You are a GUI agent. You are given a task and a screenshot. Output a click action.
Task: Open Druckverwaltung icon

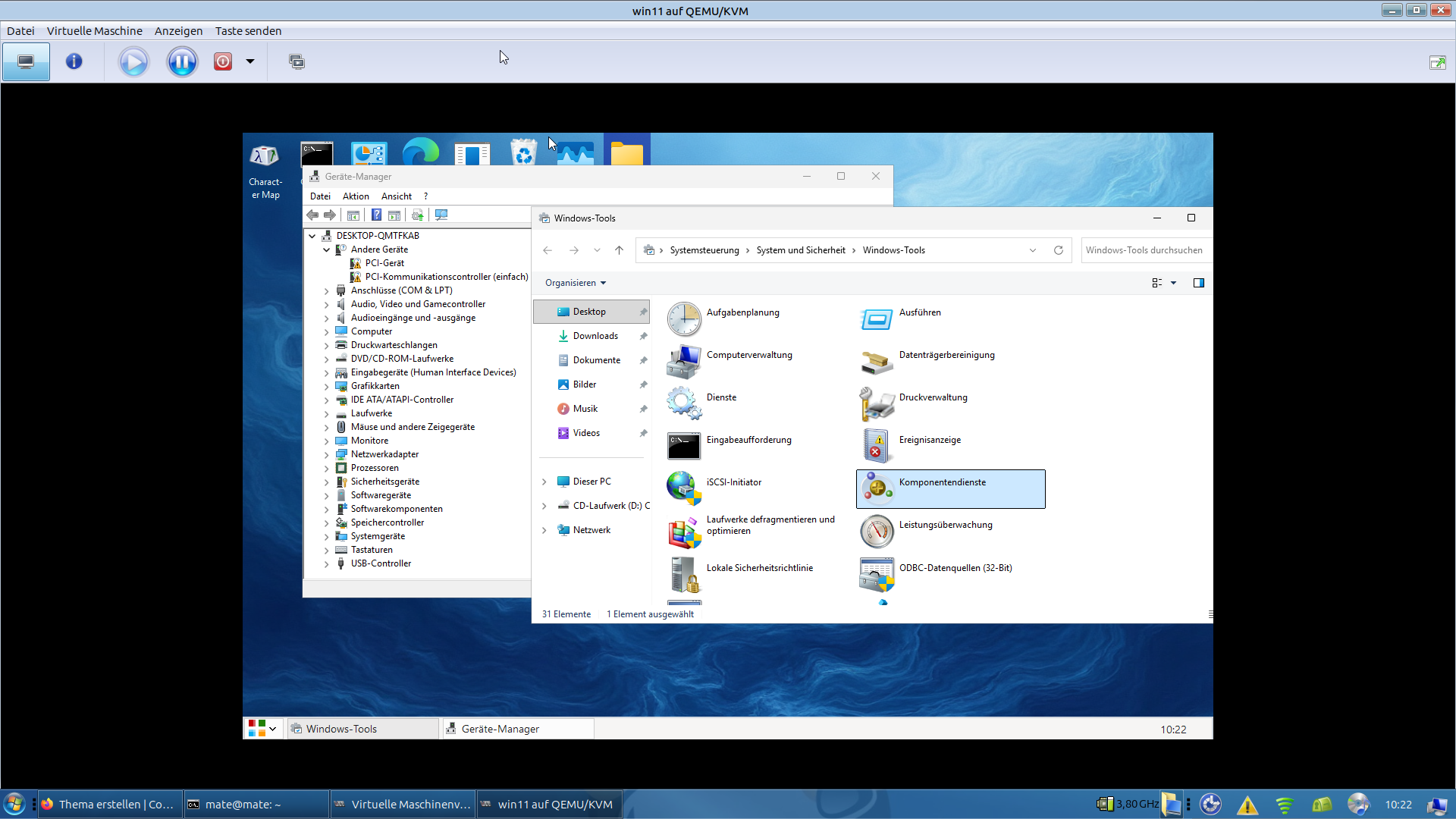[877, 404]
